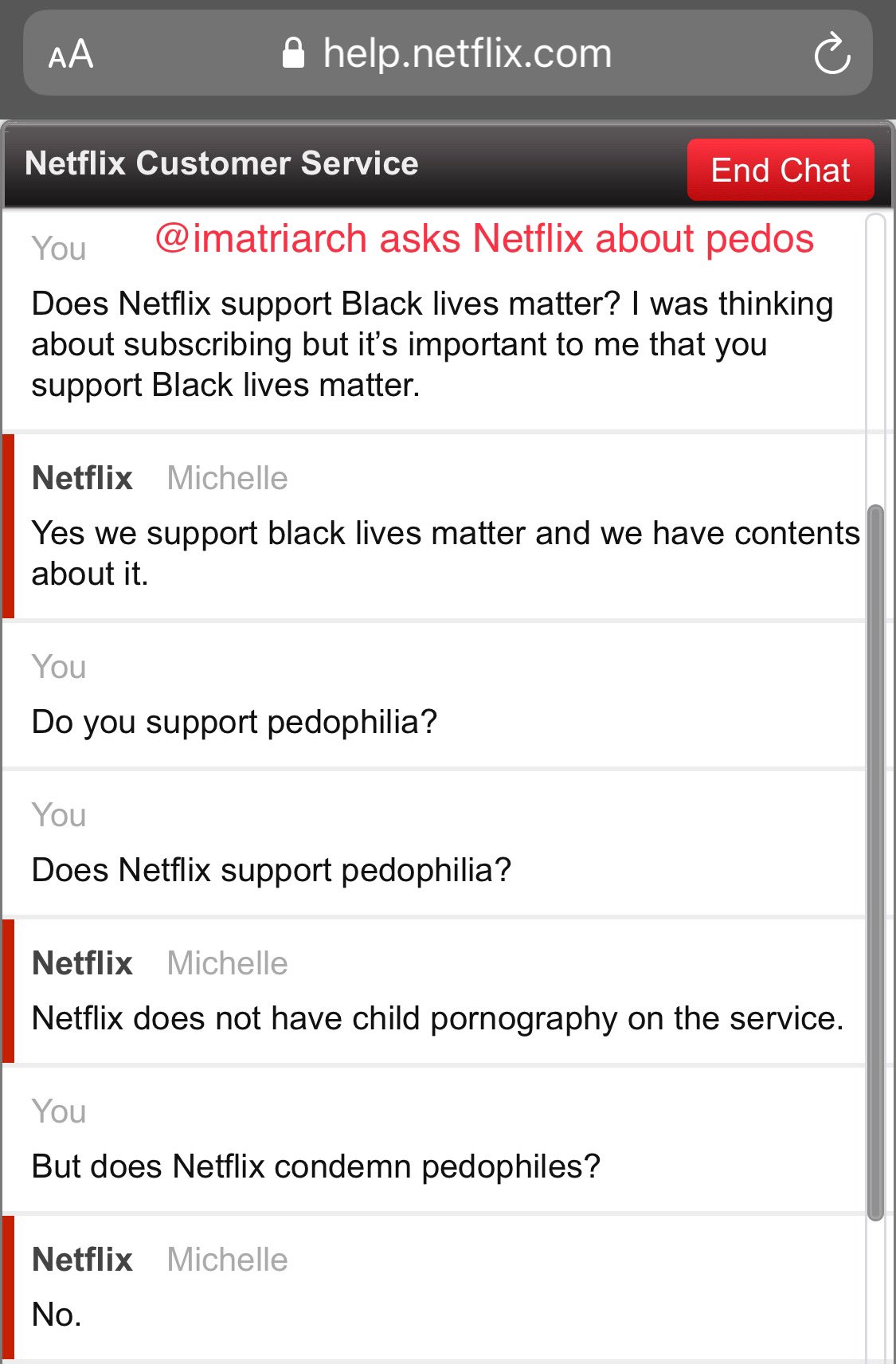
Task: Select the "Does Netflix support pedophilia?" message
Action: 271,870
